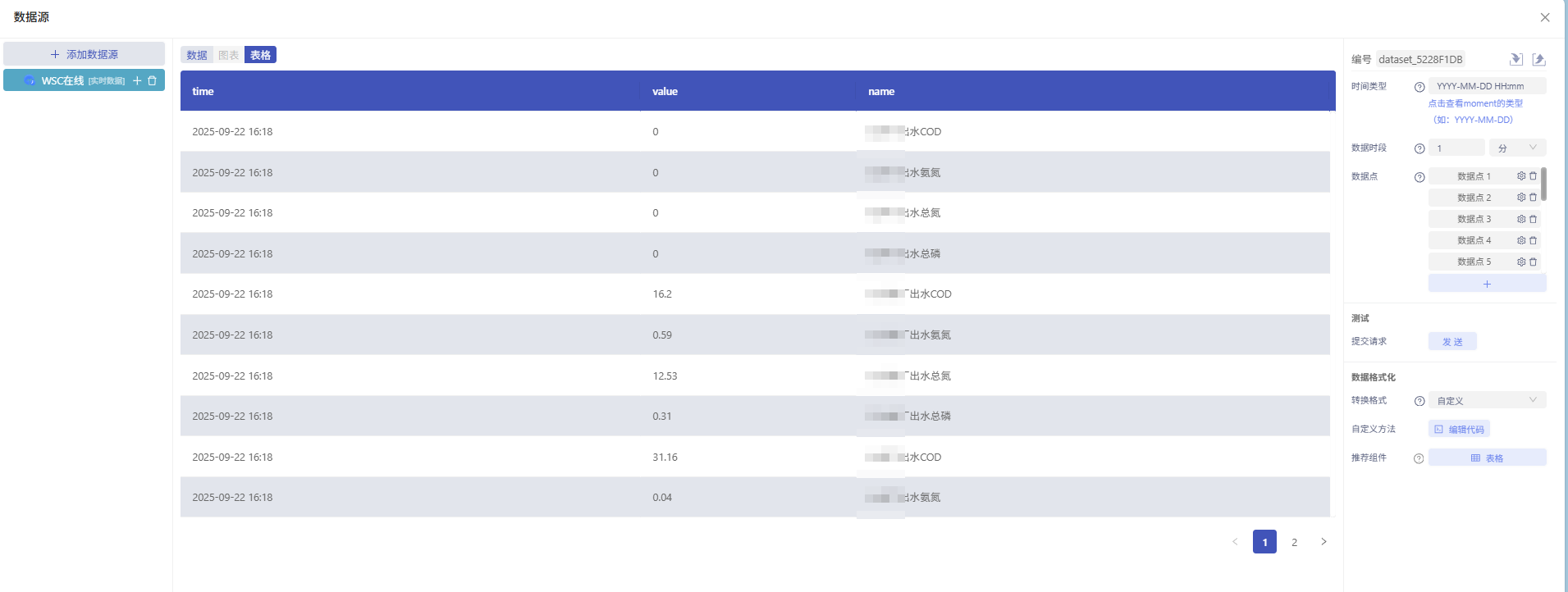Open help tooltip for 数据点
1568x592 pixels.
pos(1419,177)
